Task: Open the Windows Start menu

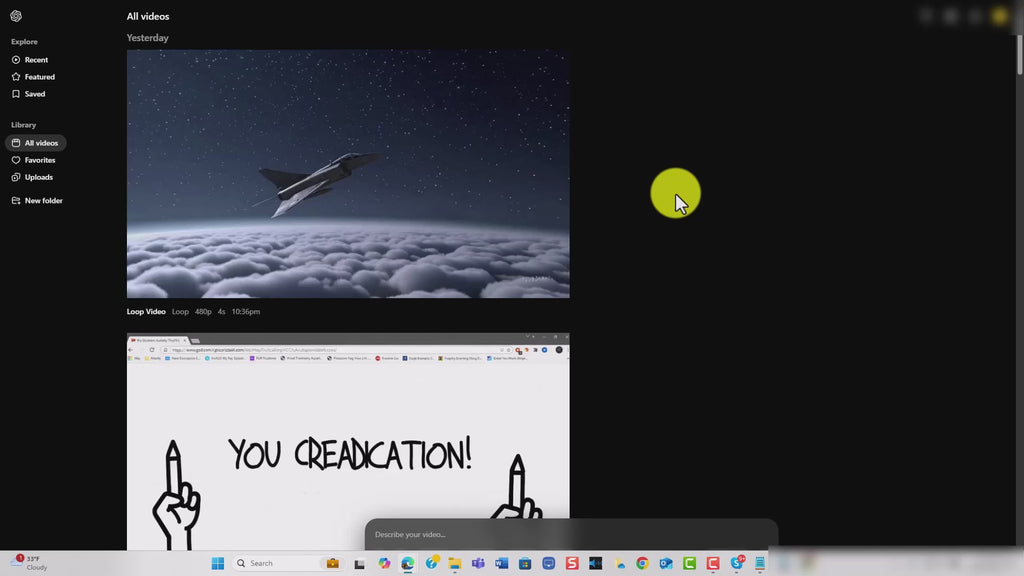Action: click(217, 563)
